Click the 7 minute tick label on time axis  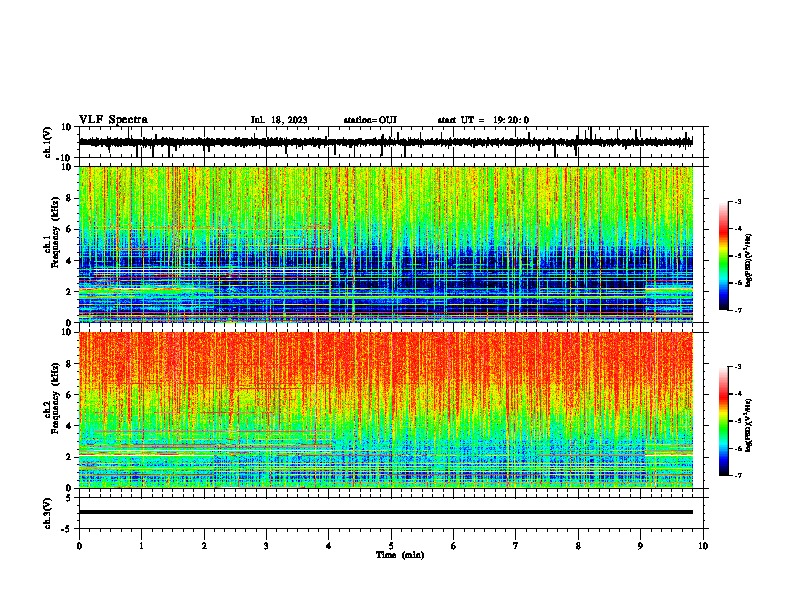pos(516,546)
